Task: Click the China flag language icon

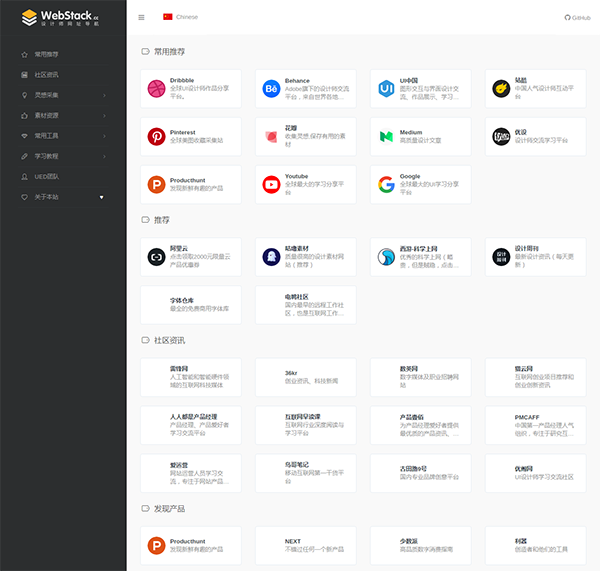Action: pyautogui.click(x=168, y=17)
